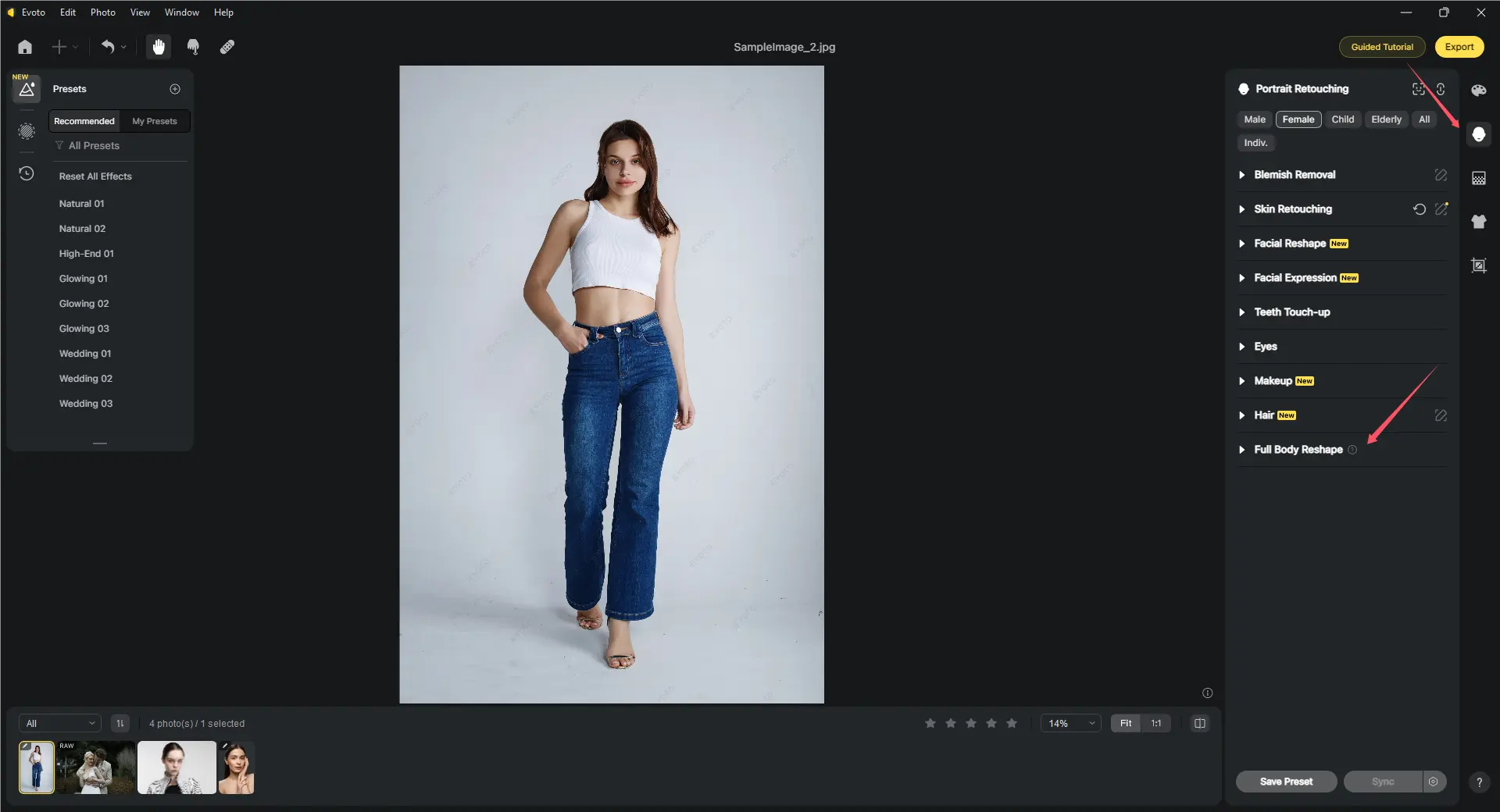Open the Photo menu
The height and width of the screenshot is (812, 1500).
click(102, 12)
